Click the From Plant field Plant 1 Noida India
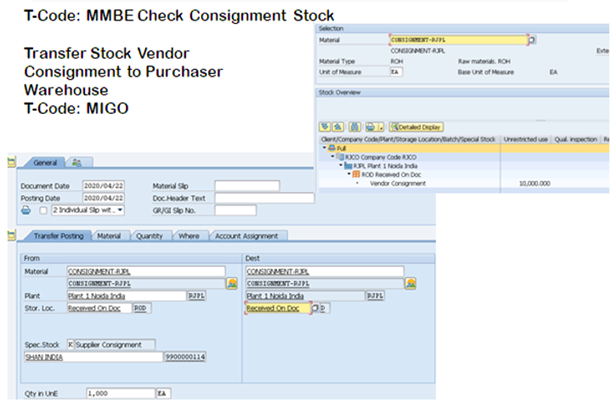 point(126,296)
